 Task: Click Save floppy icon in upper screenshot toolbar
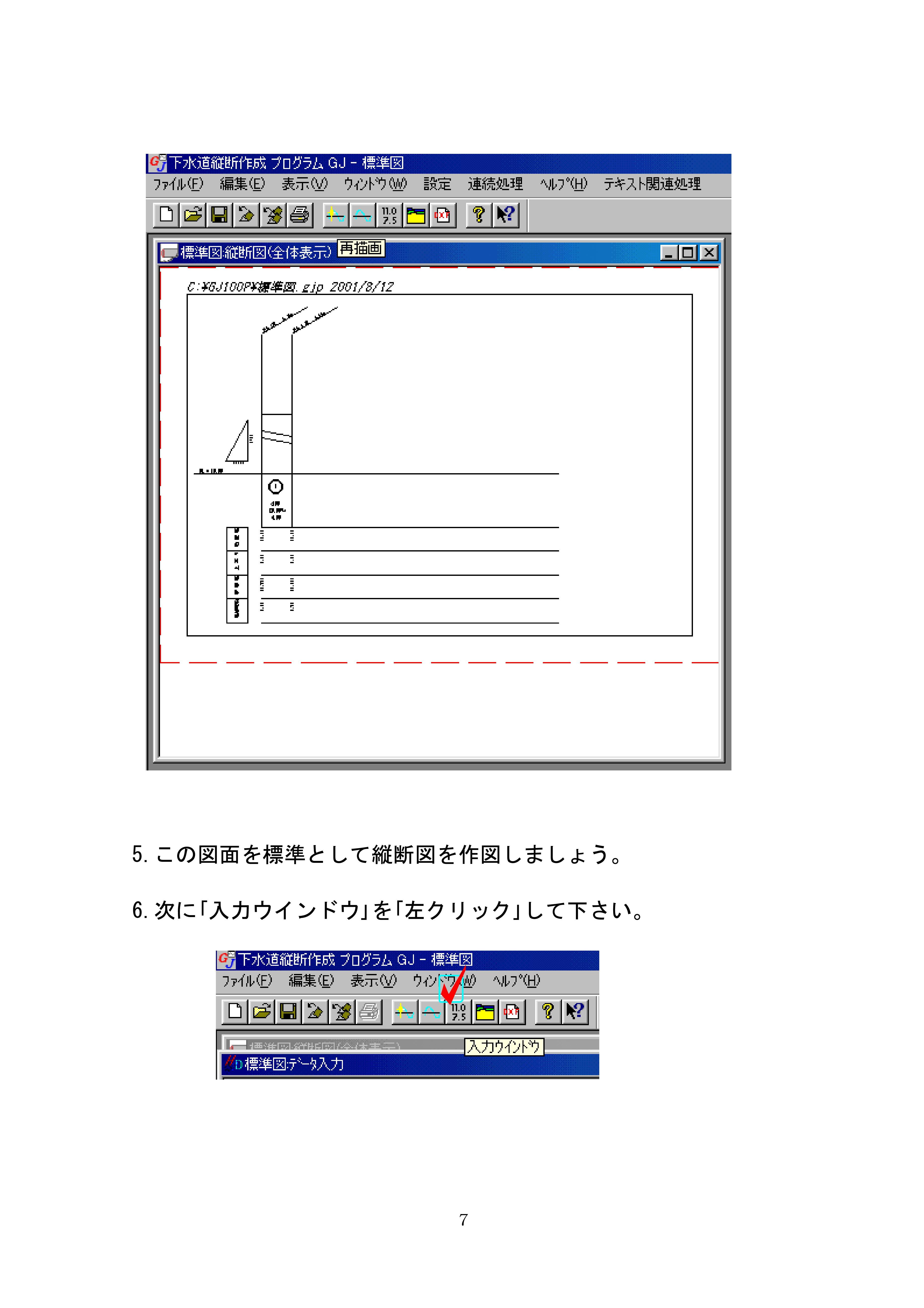click(219, 215)
